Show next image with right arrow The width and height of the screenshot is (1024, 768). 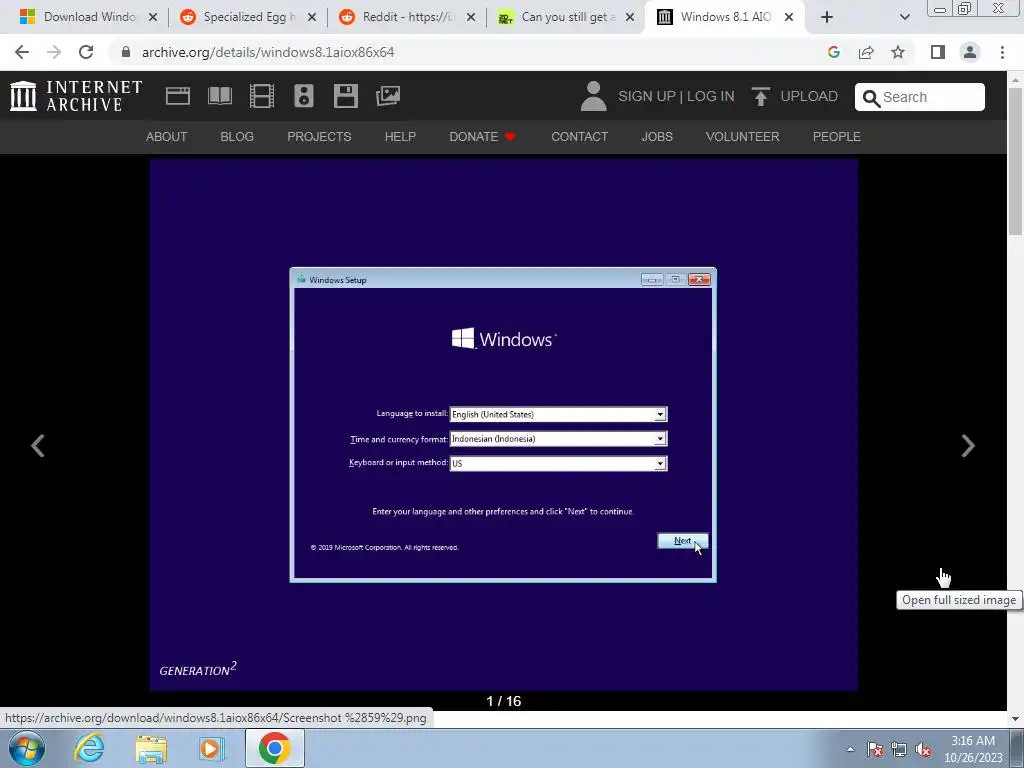pyautogui.click(x=968, y=446)
